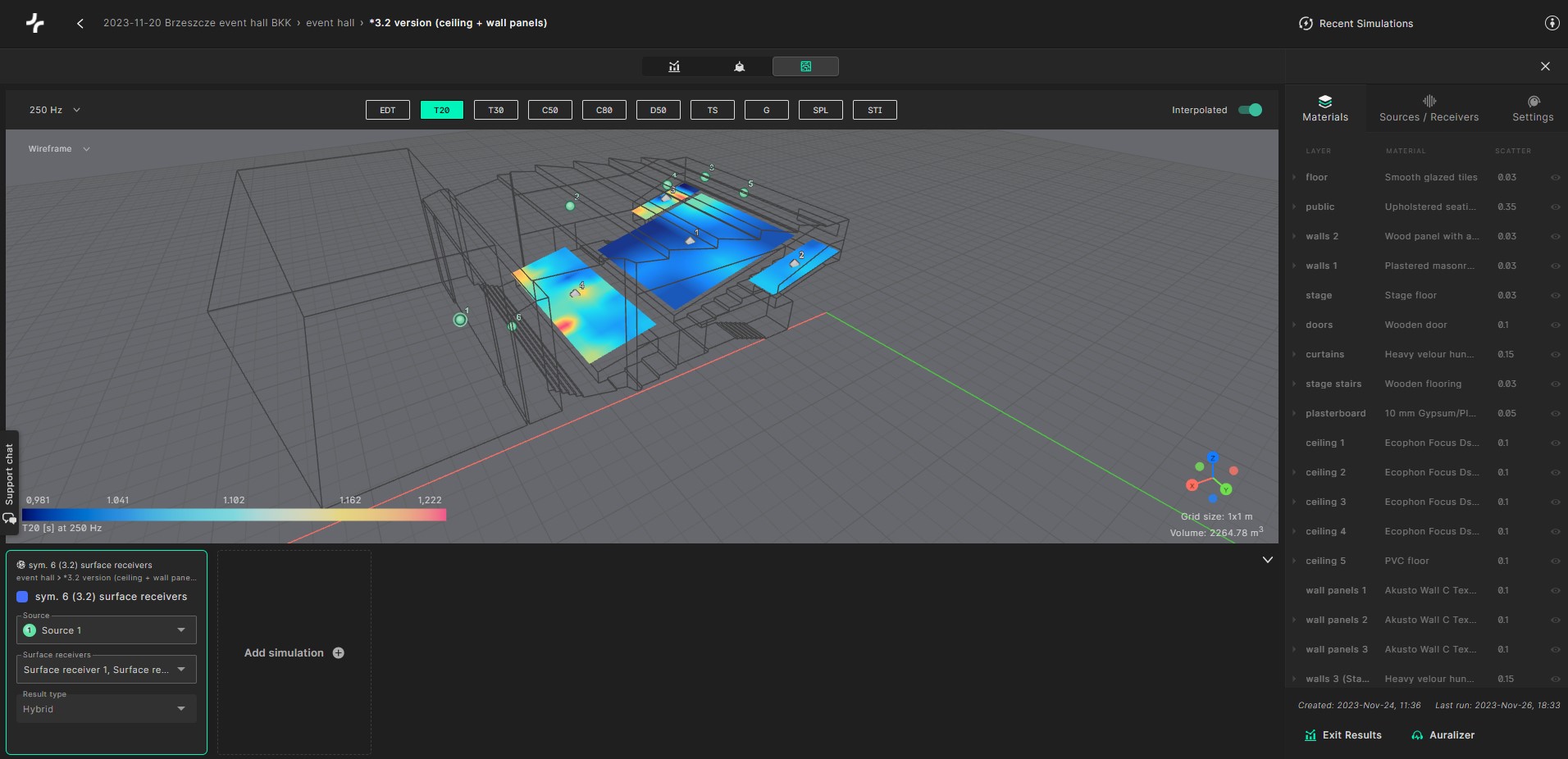The height and width of the screenshot is (759, 1568).
Task: Open the 250 Hz frequency dropdown
Action: click(54, 110)
